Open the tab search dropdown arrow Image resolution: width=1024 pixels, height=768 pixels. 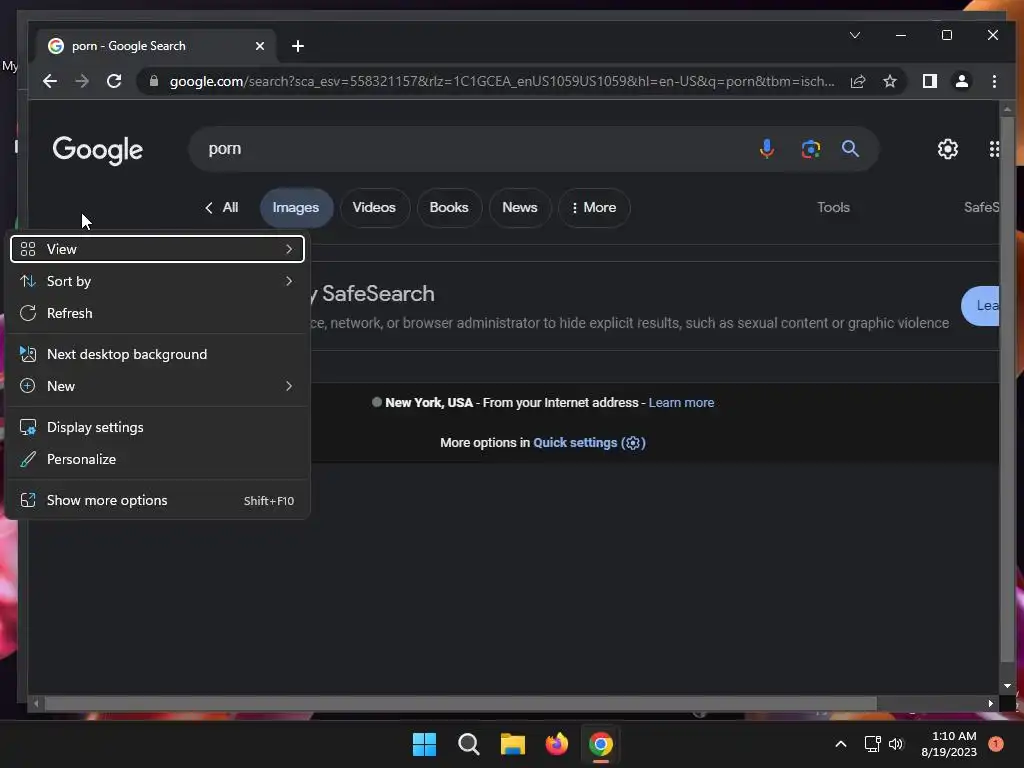(x=855, y=35)
